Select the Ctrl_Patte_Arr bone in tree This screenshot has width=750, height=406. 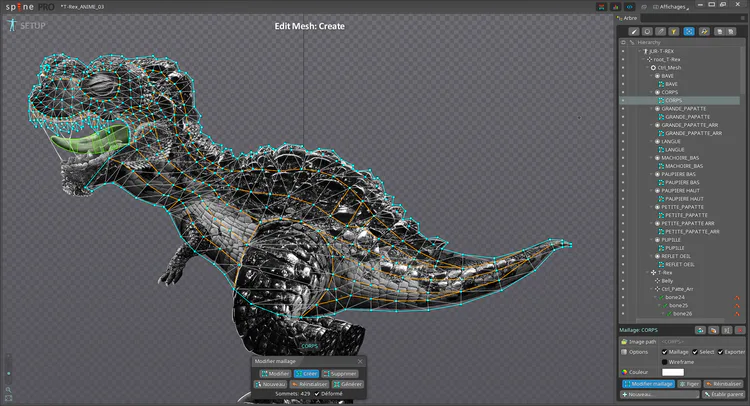point(677,289)
